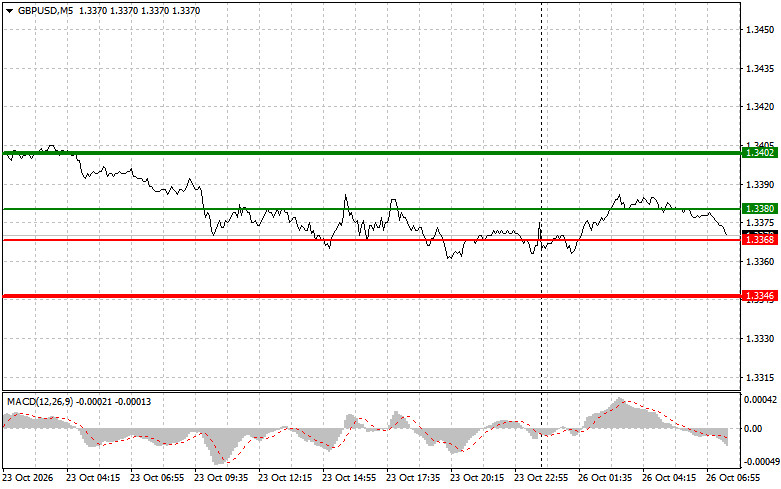Select the 1.3402 green price level label
781x489 pixels.
[x=760, y=153]
